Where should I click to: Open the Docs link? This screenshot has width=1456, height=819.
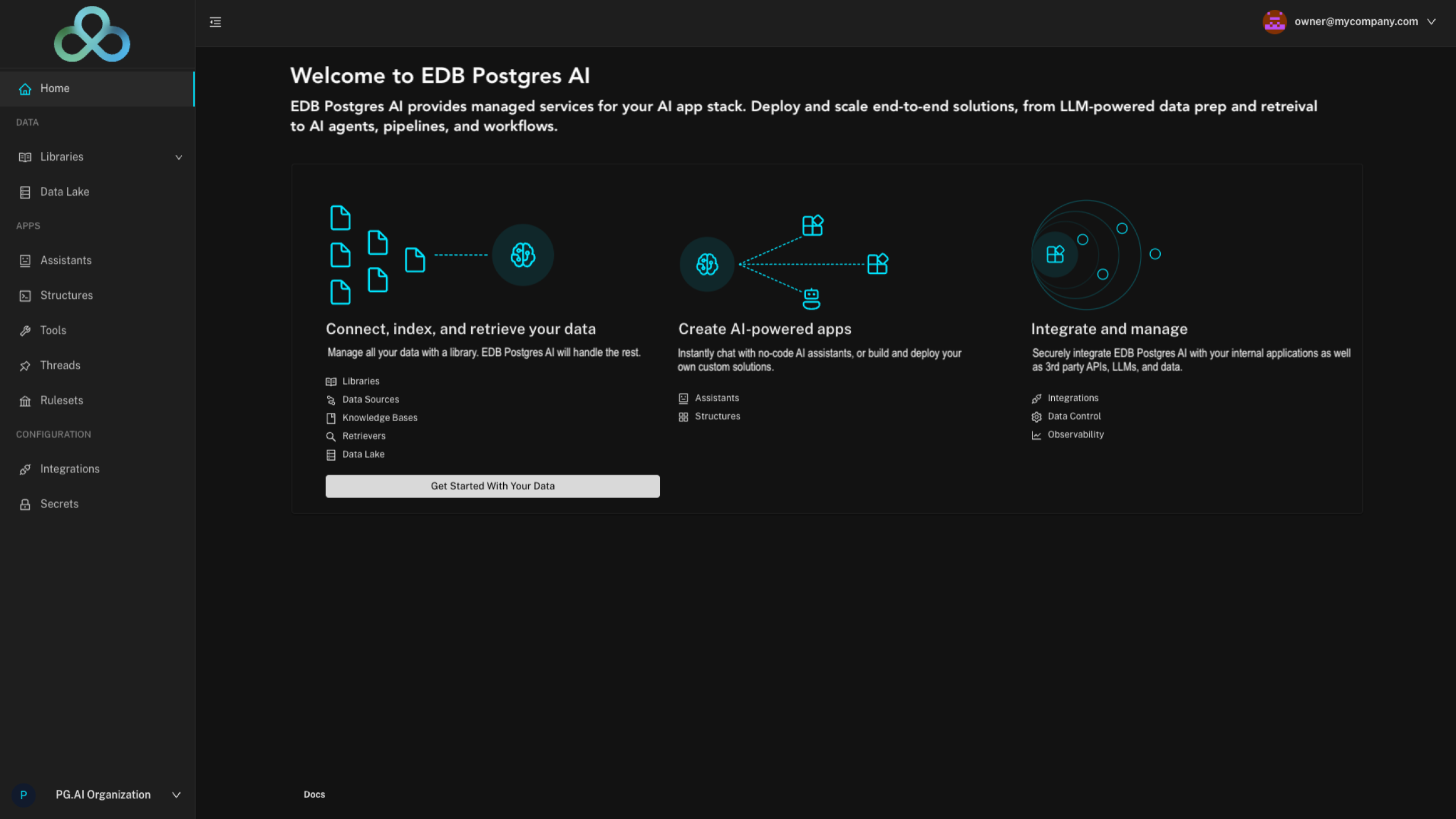click(314, 795)
